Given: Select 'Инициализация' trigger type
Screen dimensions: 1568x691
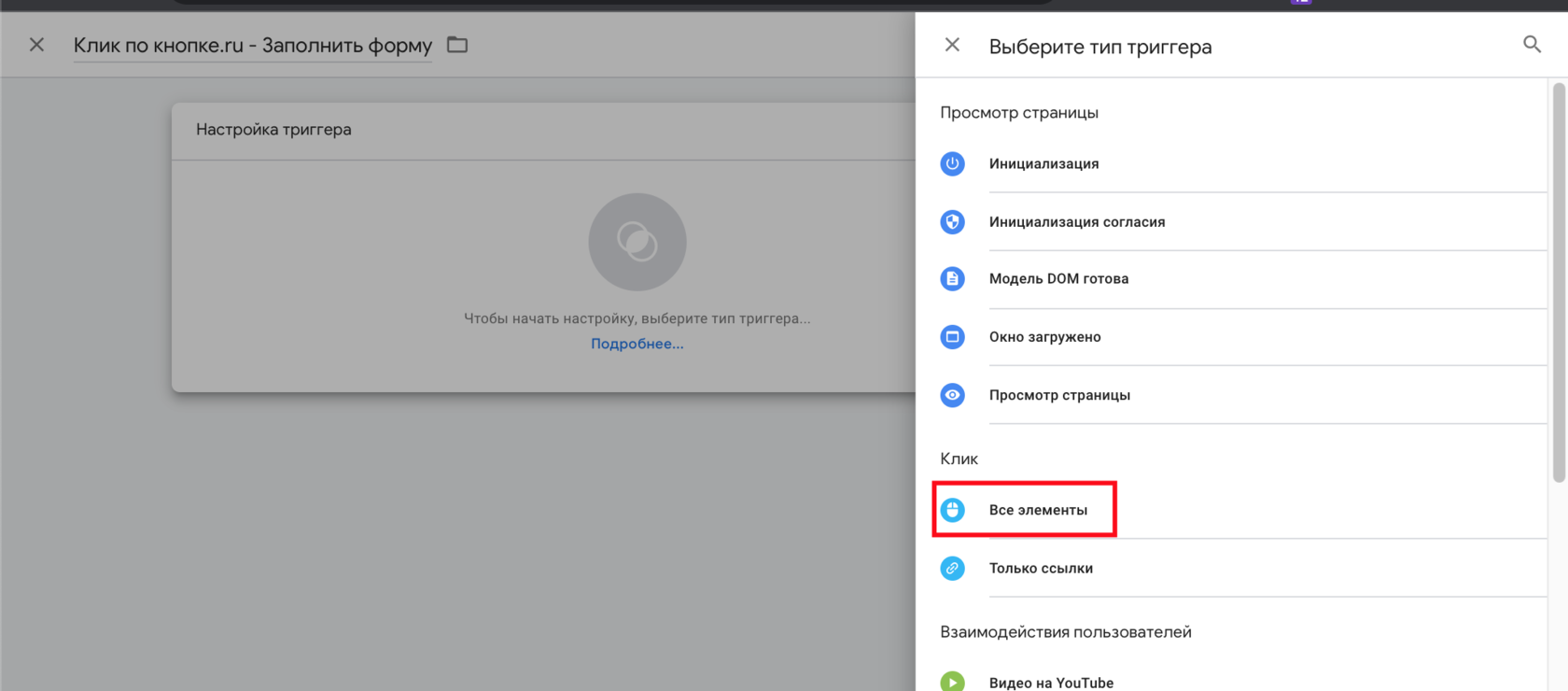Looking at the screenshot, I should [x=1043, y=163].
